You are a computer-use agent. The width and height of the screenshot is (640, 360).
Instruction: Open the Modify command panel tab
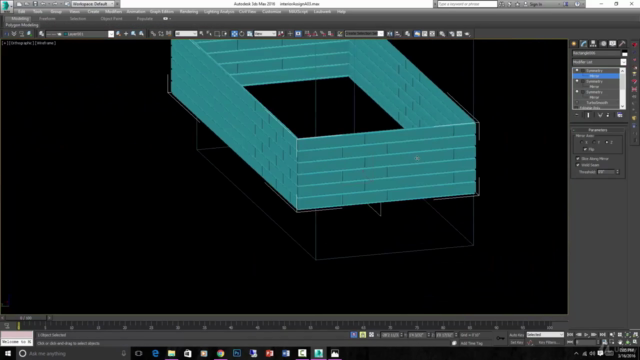[x=584, y=44]
